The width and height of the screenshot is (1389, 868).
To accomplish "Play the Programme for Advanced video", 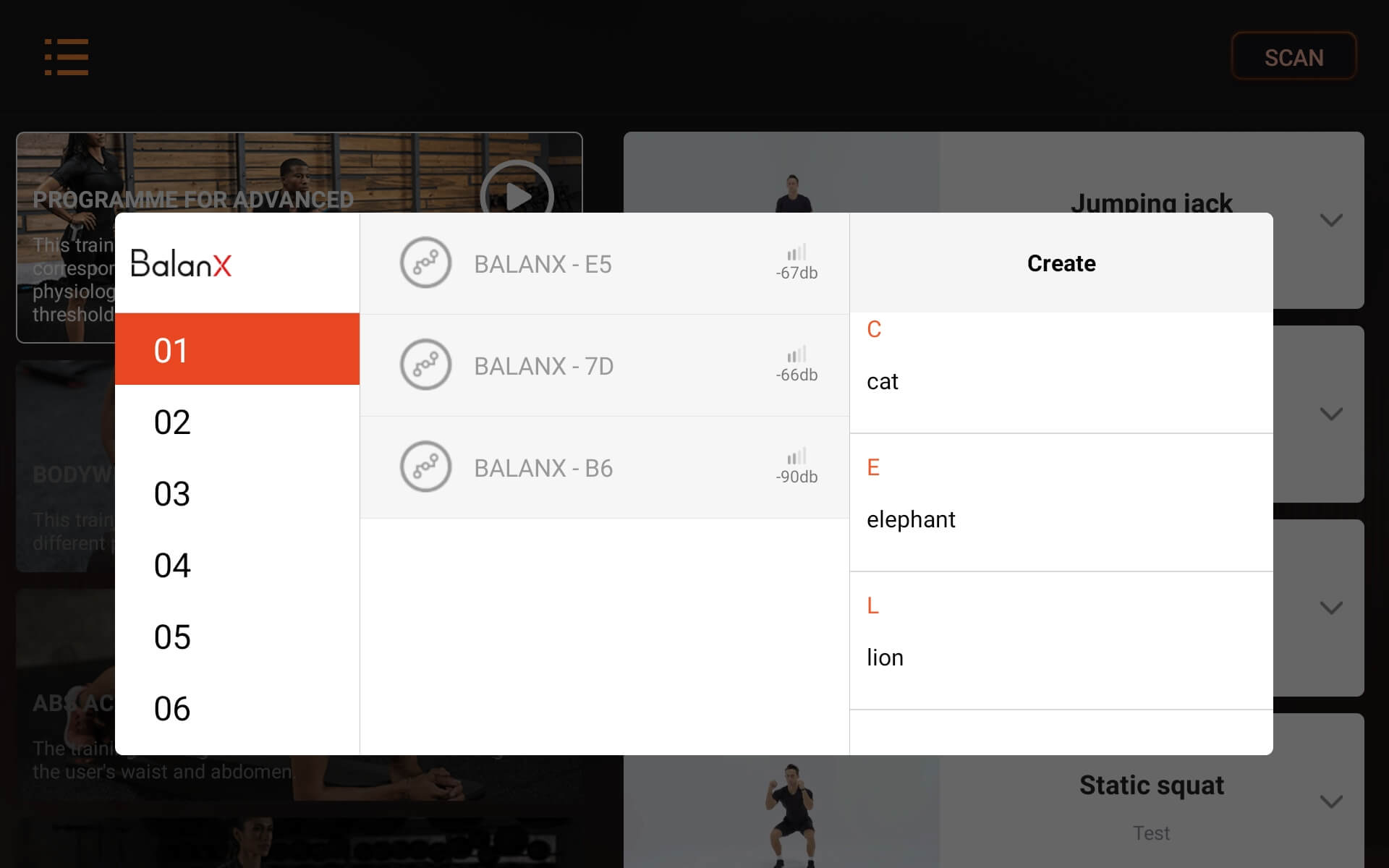I will coord(517,195).
